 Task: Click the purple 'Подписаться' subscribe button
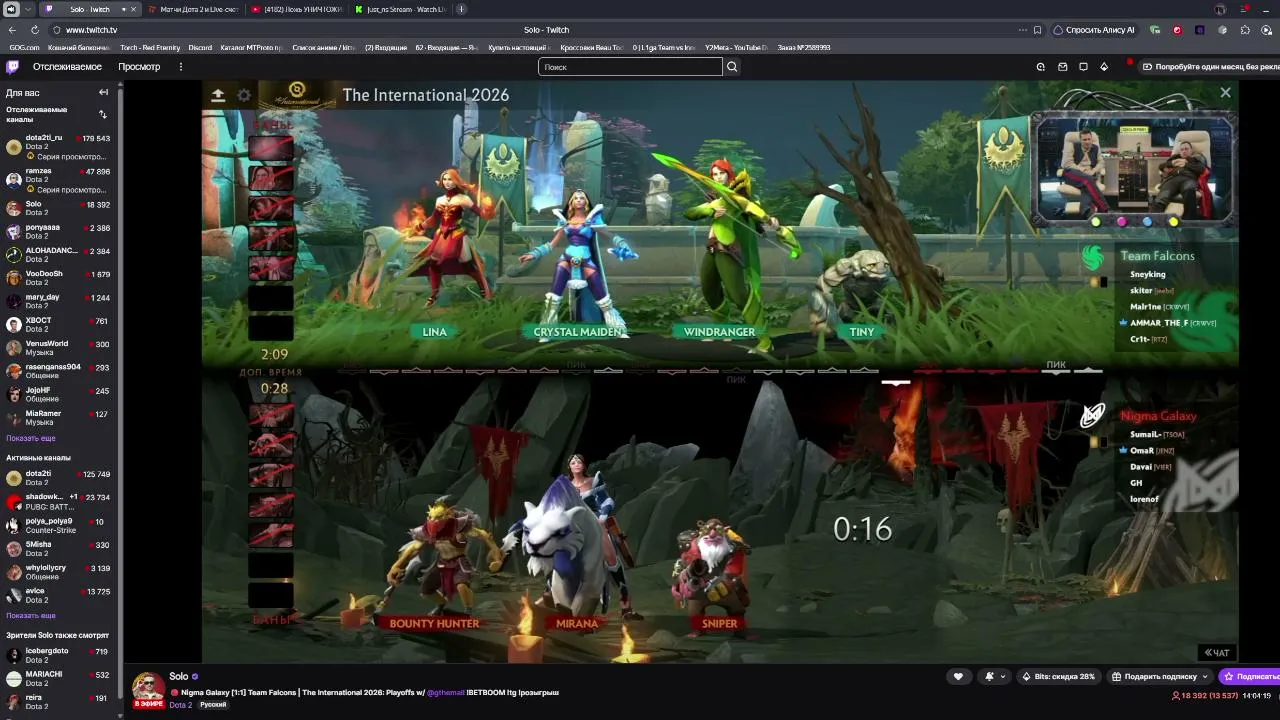(x=1251, y=677)
